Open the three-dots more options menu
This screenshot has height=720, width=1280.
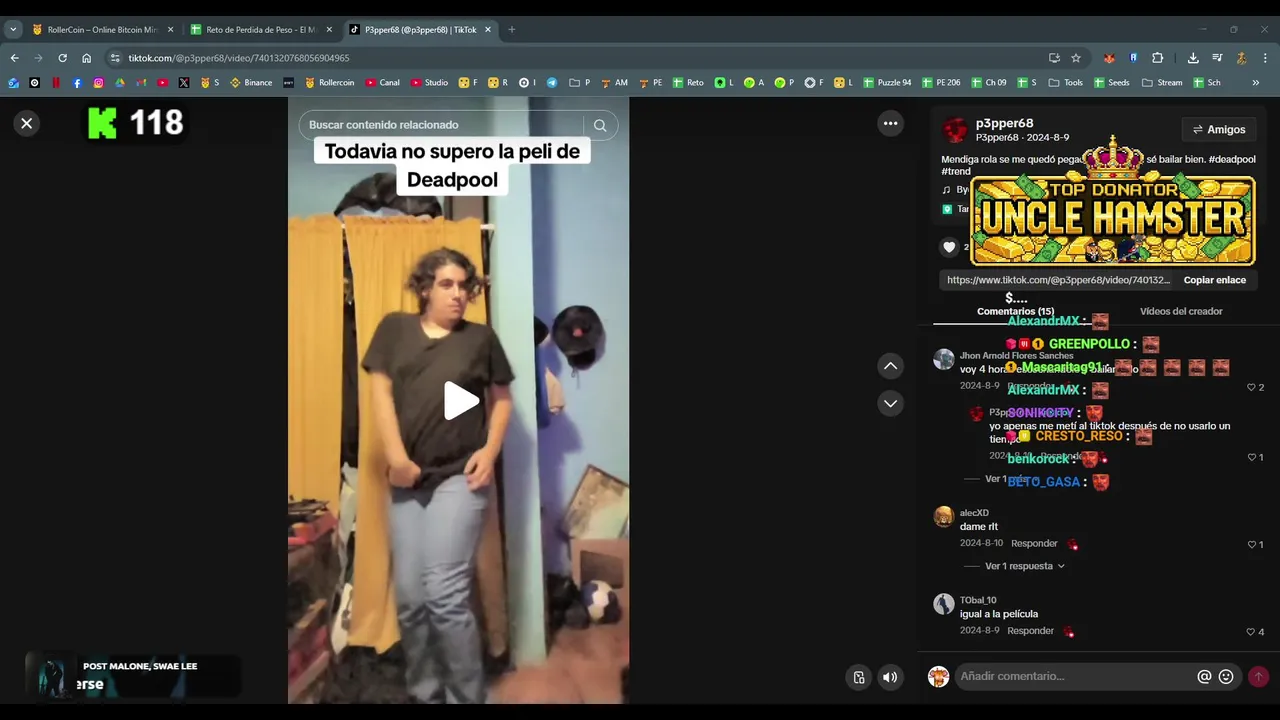click(890, 123)
